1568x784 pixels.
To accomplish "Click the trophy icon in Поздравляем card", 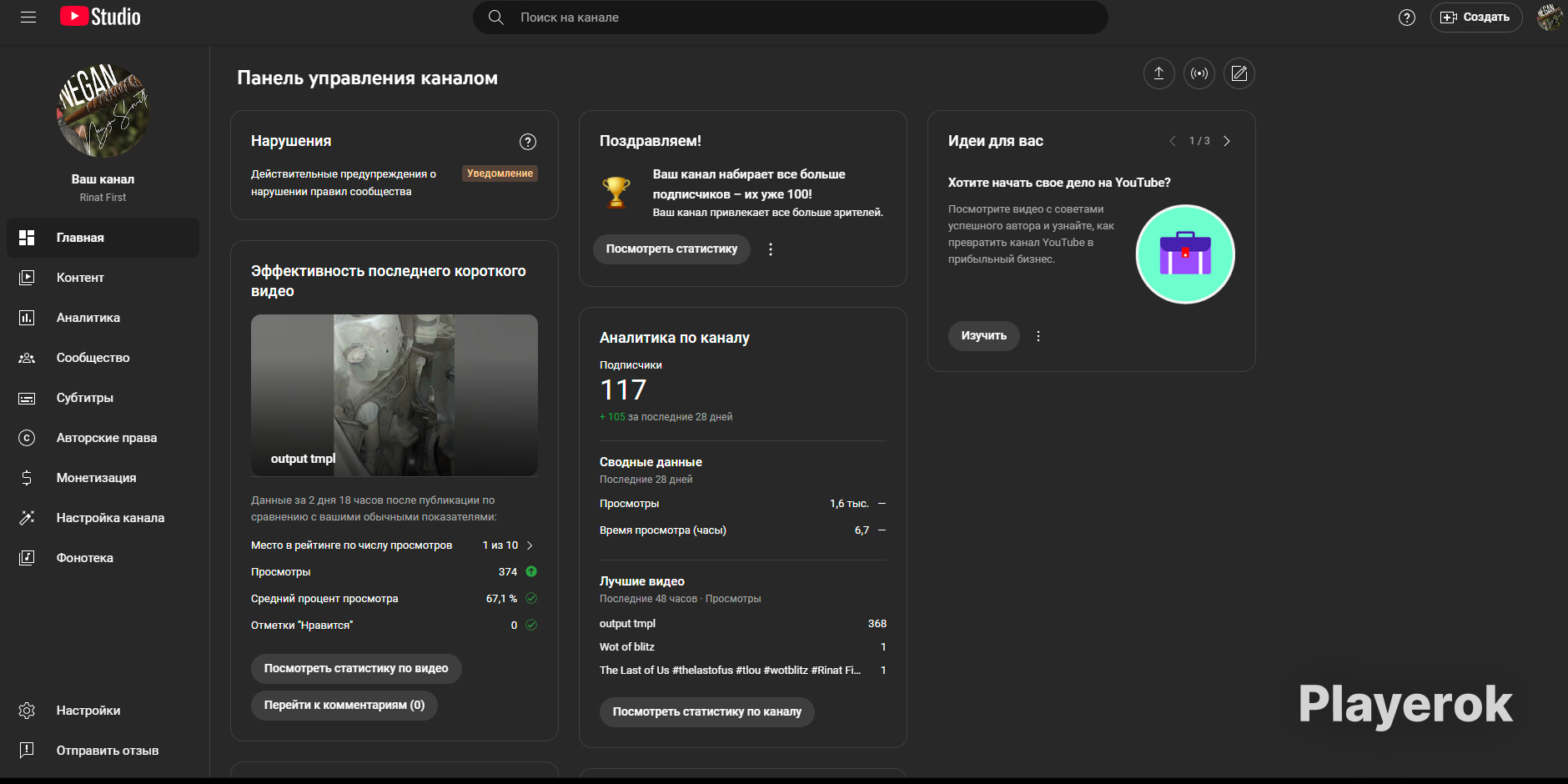I will point(616,192).
